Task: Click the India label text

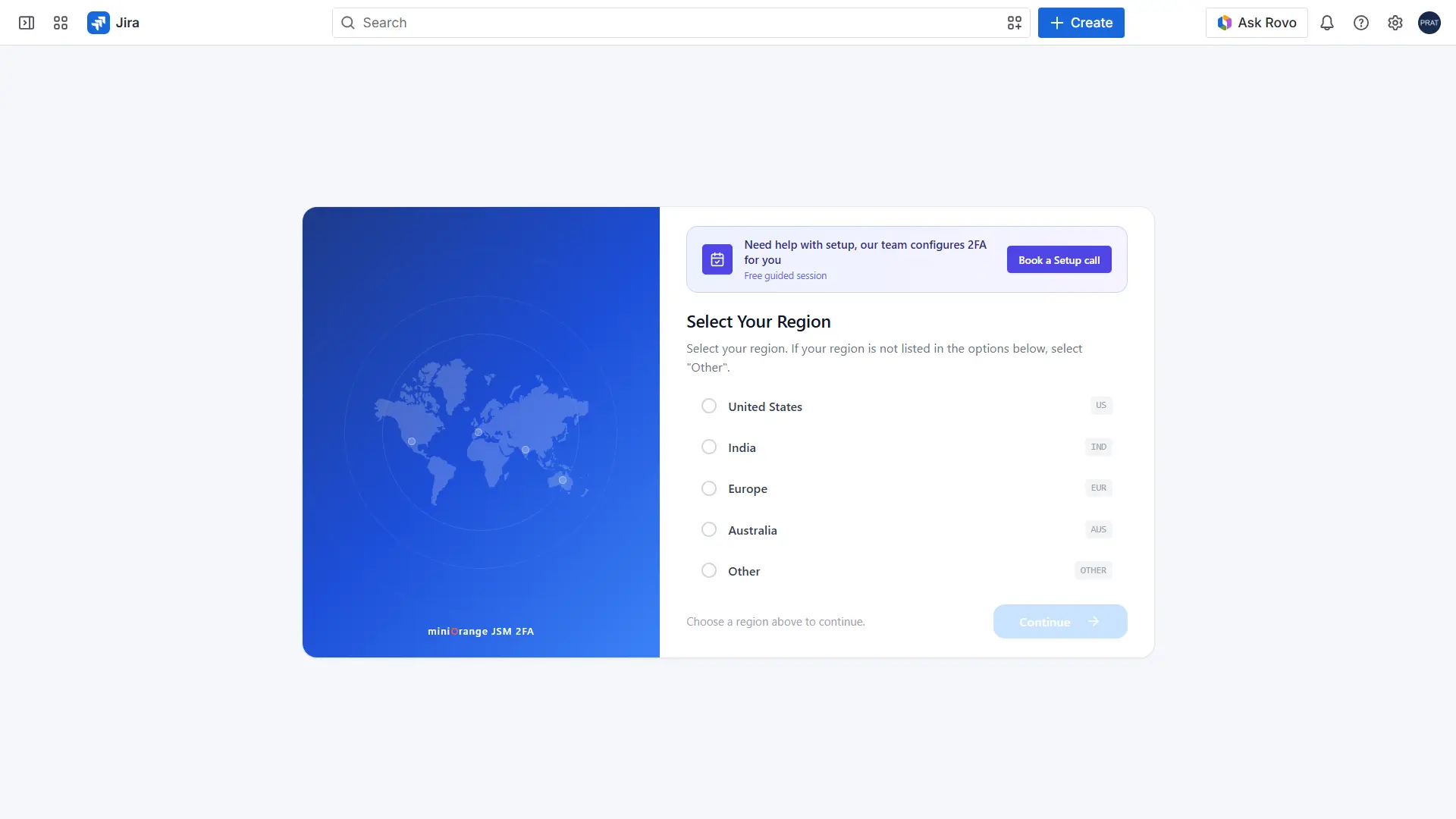Action: pos(742,448)
